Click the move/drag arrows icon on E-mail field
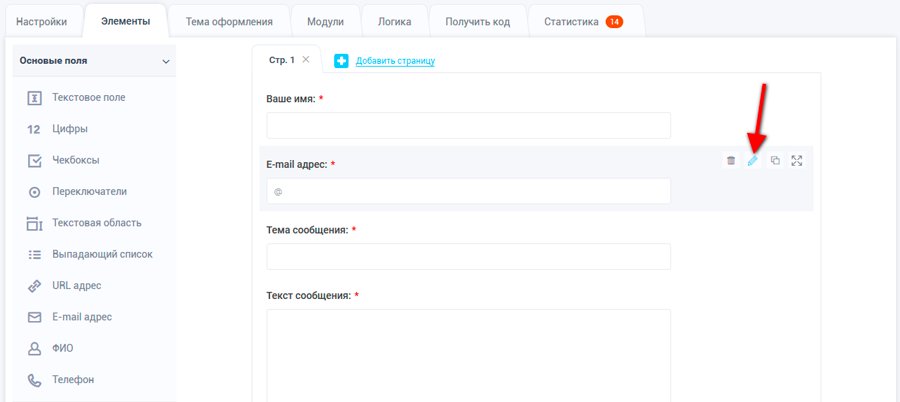 point(797,161)
